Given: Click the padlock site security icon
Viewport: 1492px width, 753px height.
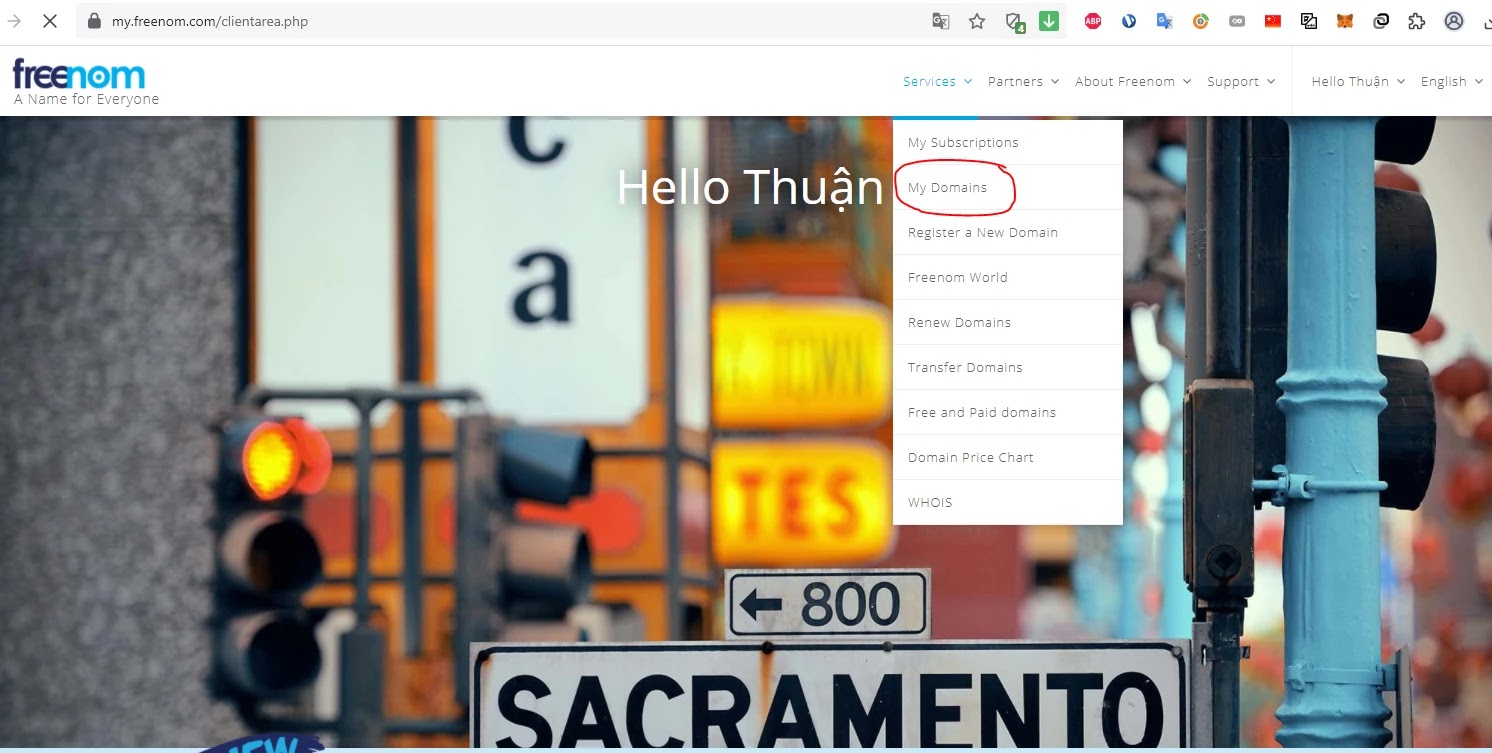Looking at the screenshot, I should (x=95, y=21).
